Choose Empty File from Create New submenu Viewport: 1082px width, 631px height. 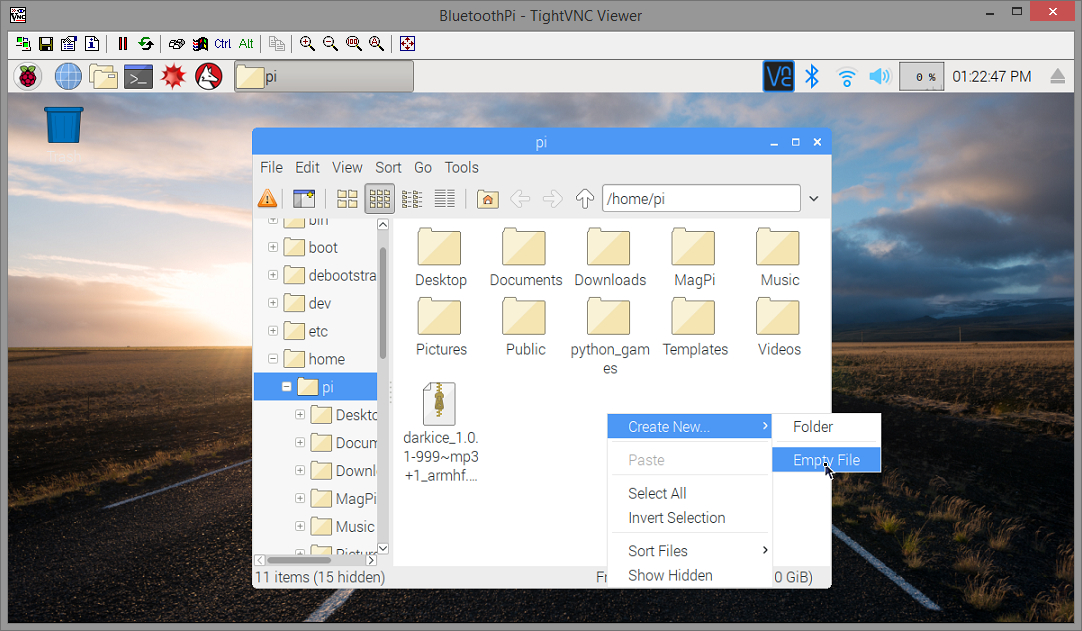[x=826, y=460]
